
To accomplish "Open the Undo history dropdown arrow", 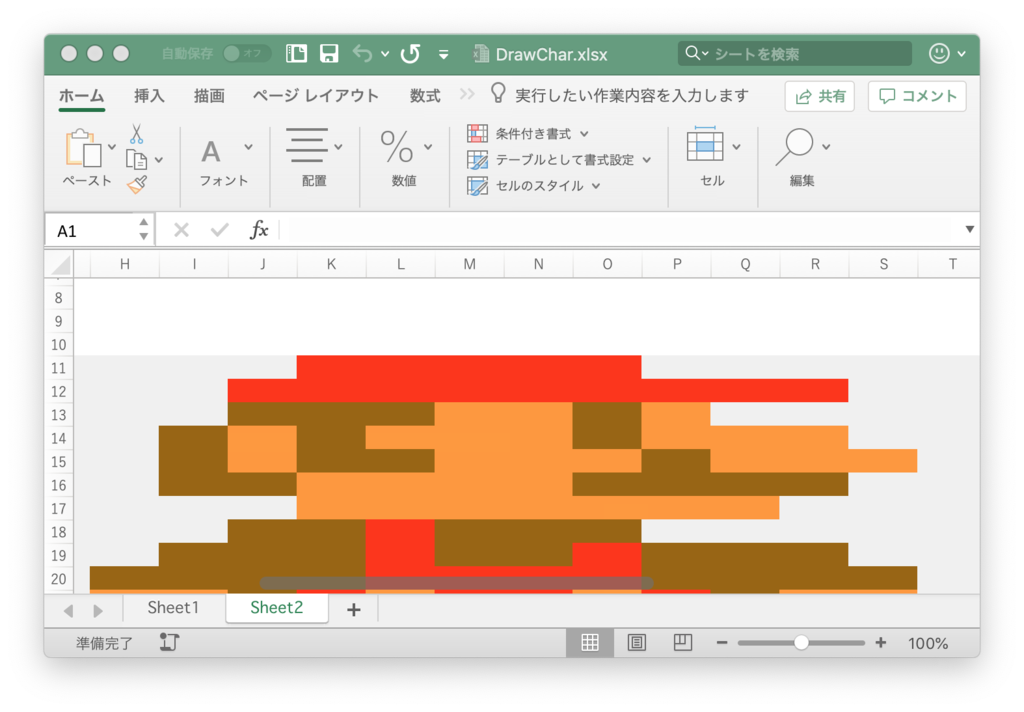I will [385, 54].
